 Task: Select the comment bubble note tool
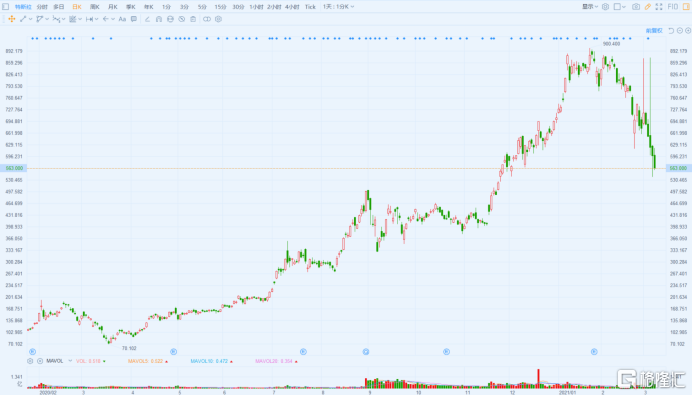(134, 19)
